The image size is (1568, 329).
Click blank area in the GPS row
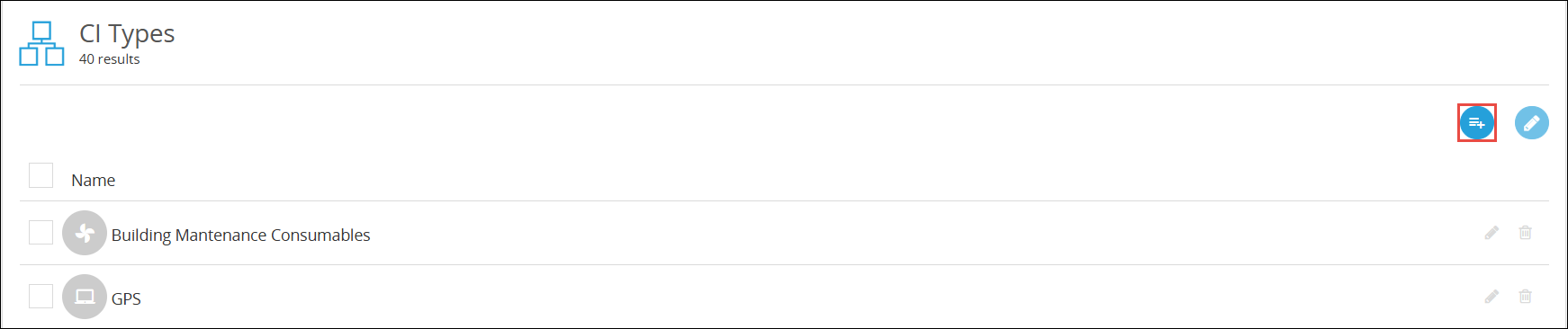pos(810,297)
